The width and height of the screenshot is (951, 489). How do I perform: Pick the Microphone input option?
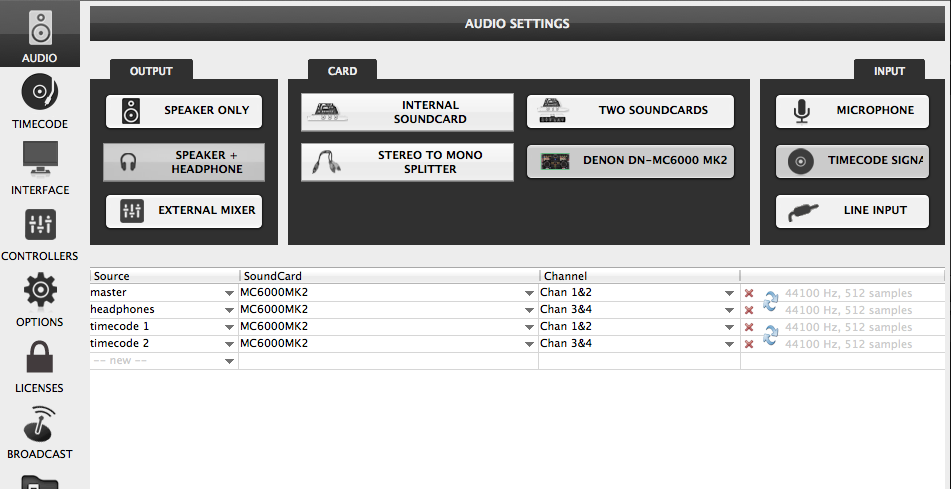[852, 111]
